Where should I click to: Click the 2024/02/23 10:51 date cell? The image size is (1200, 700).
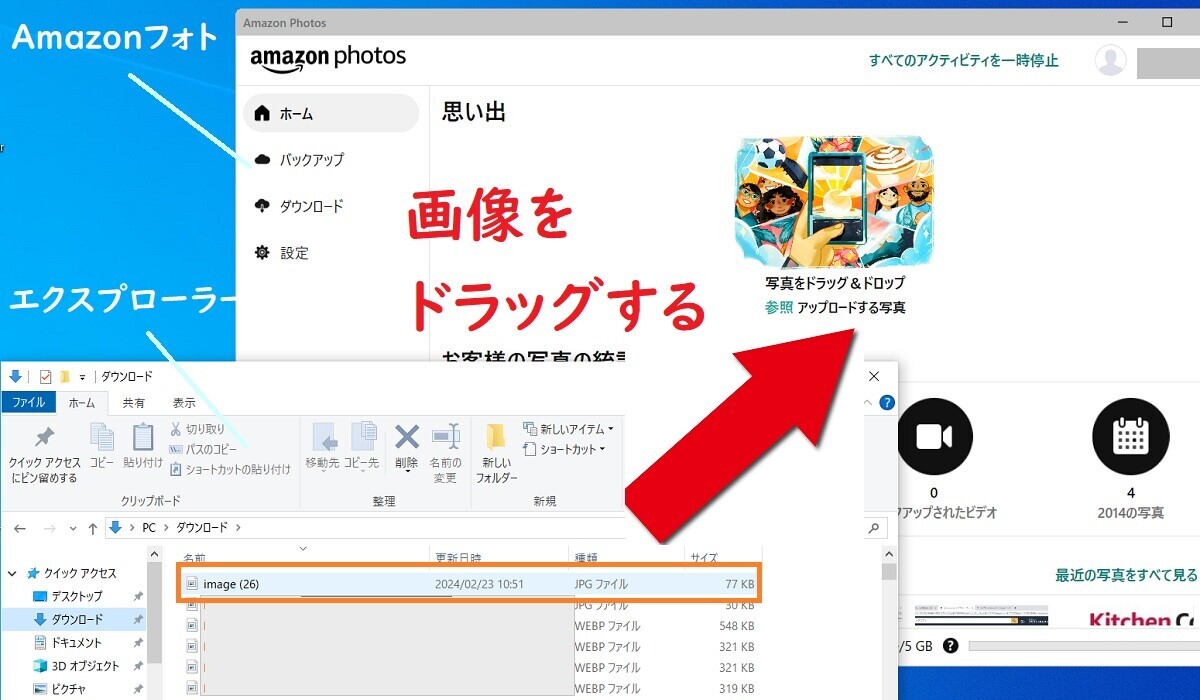tap(479, 584)
